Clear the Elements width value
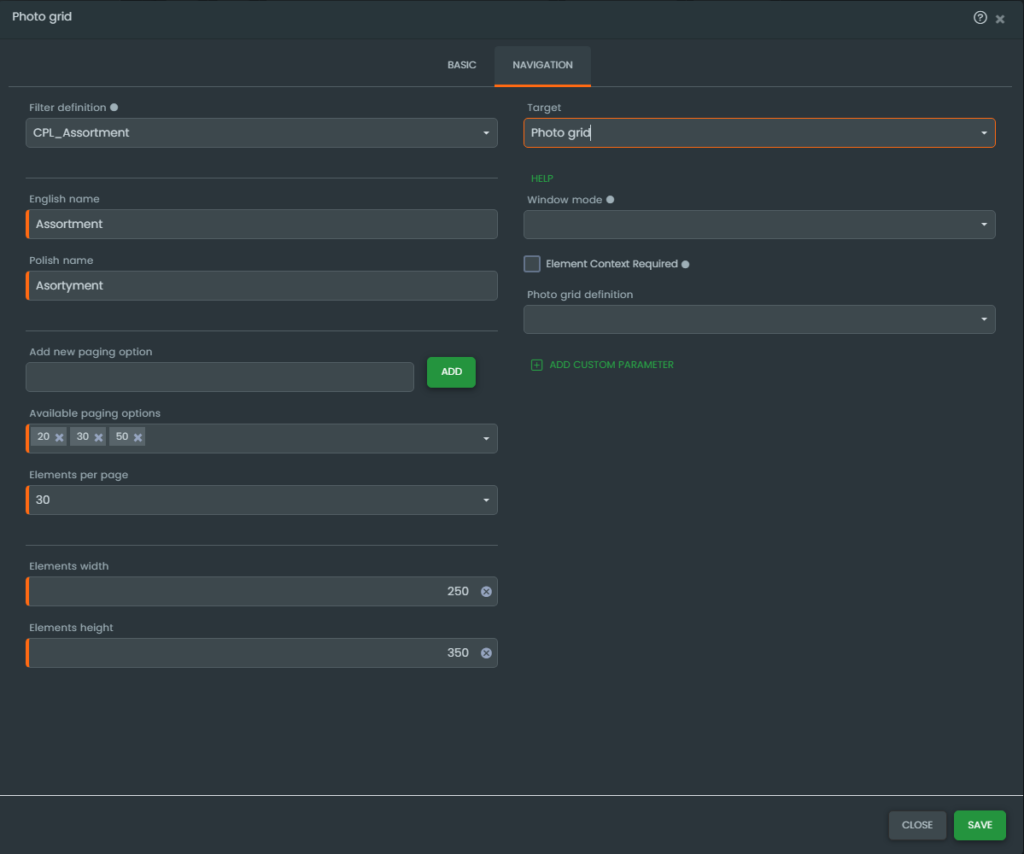The image size is (1024, 854). coord(486,592)
